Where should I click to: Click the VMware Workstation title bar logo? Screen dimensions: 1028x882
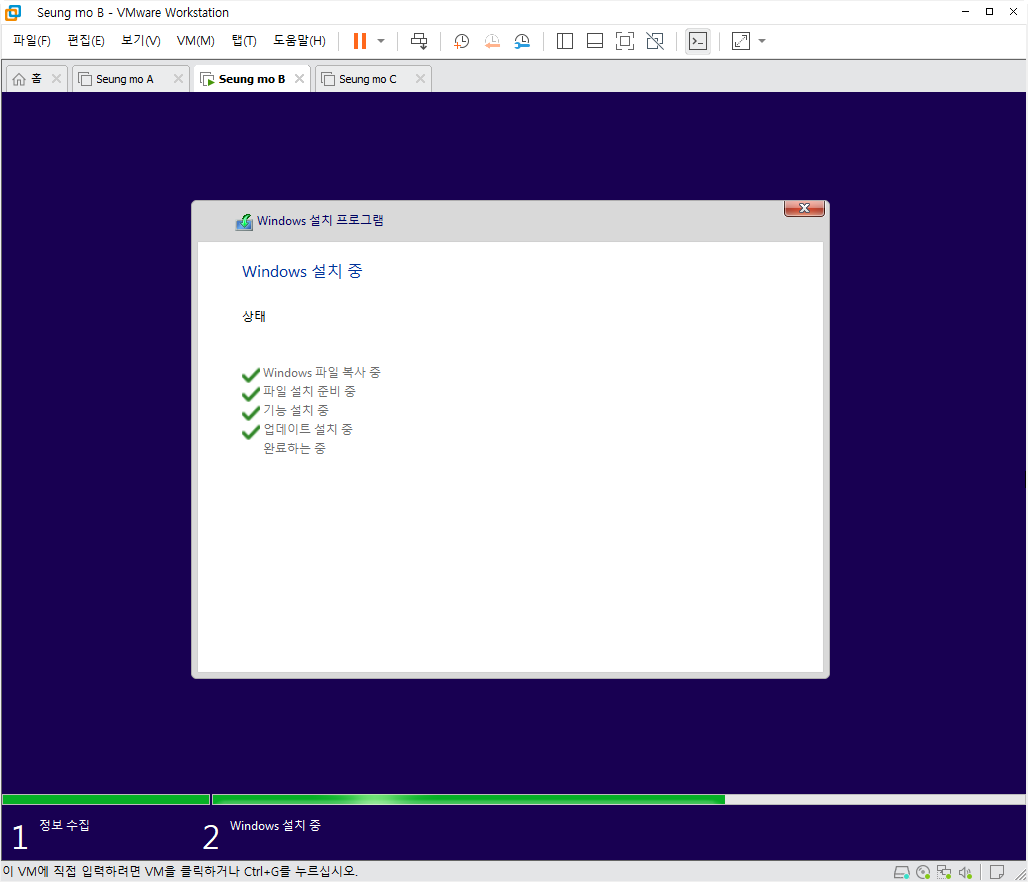[13, 12]
